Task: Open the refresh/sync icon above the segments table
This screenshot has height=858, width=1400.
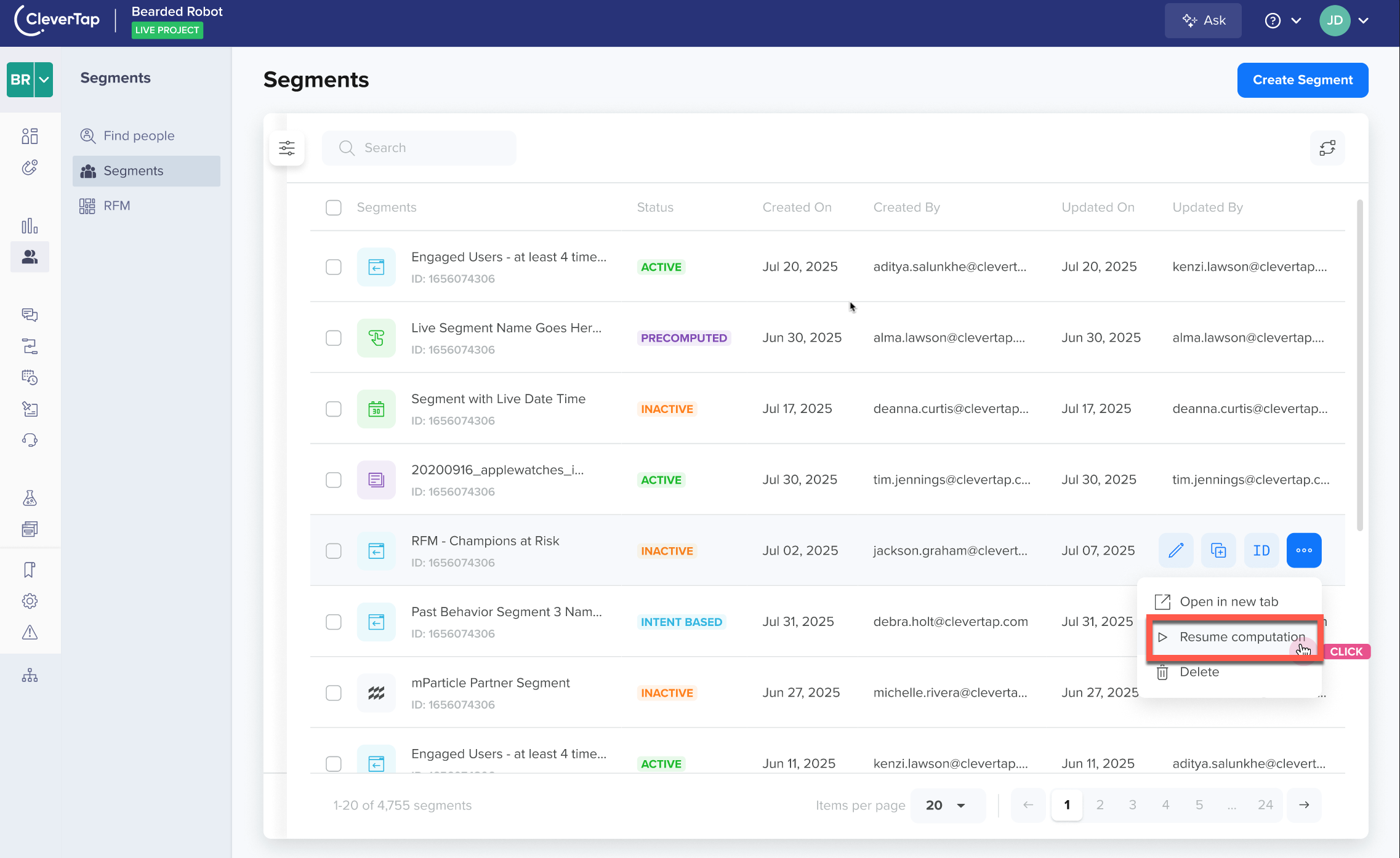Action: point(1327,148)
